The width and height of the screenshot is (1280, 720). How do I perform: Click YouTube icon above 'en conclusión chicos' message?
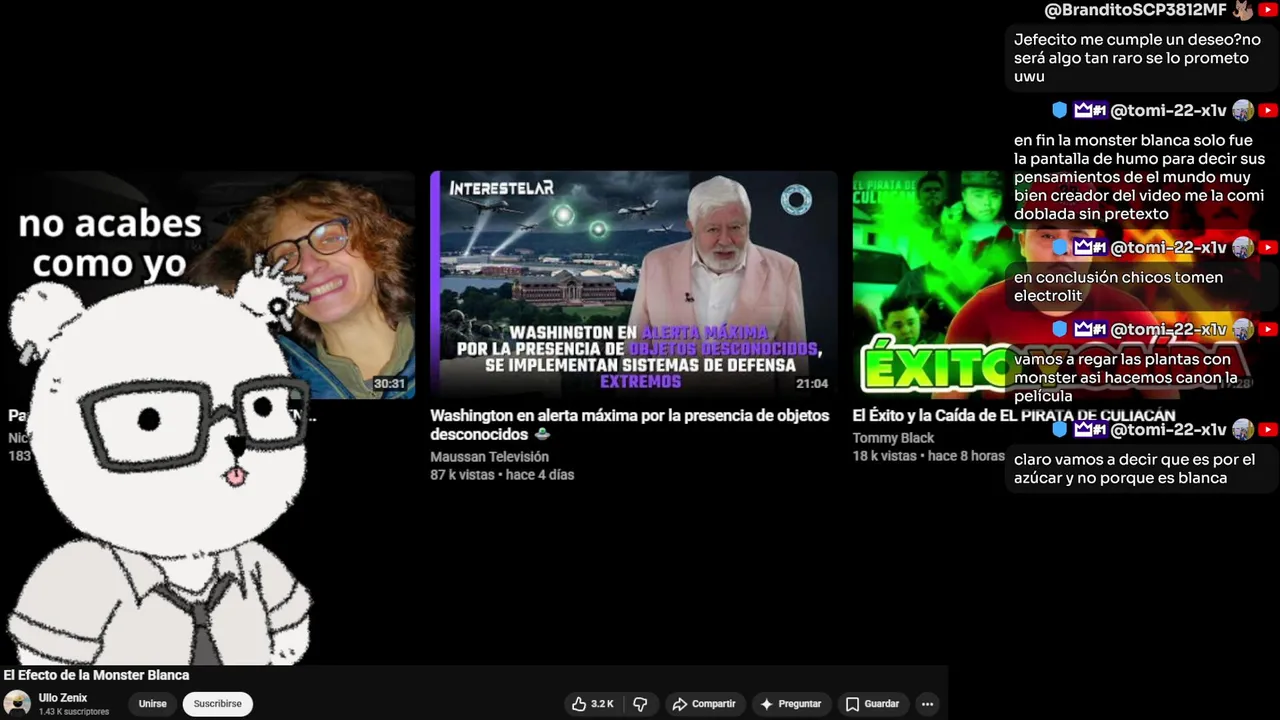[1268, 247]
